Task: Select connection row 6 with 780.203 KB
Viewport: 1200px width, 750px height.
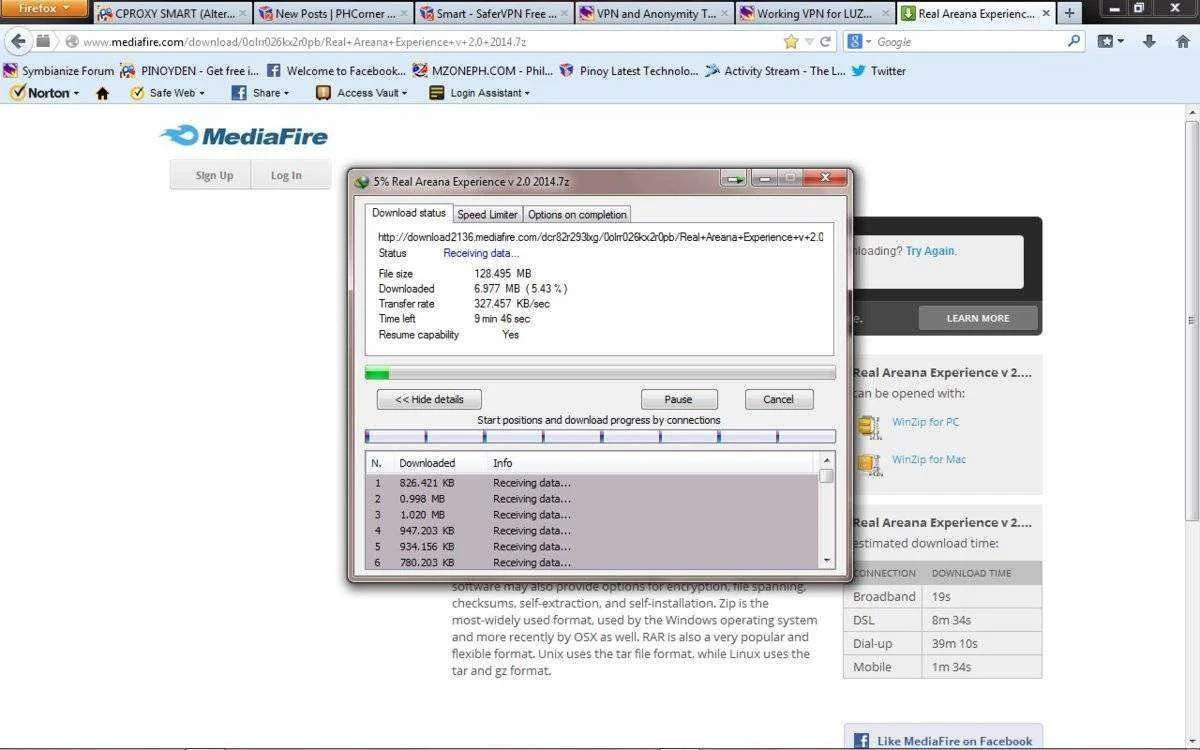Action: click(x=592, y=563)
